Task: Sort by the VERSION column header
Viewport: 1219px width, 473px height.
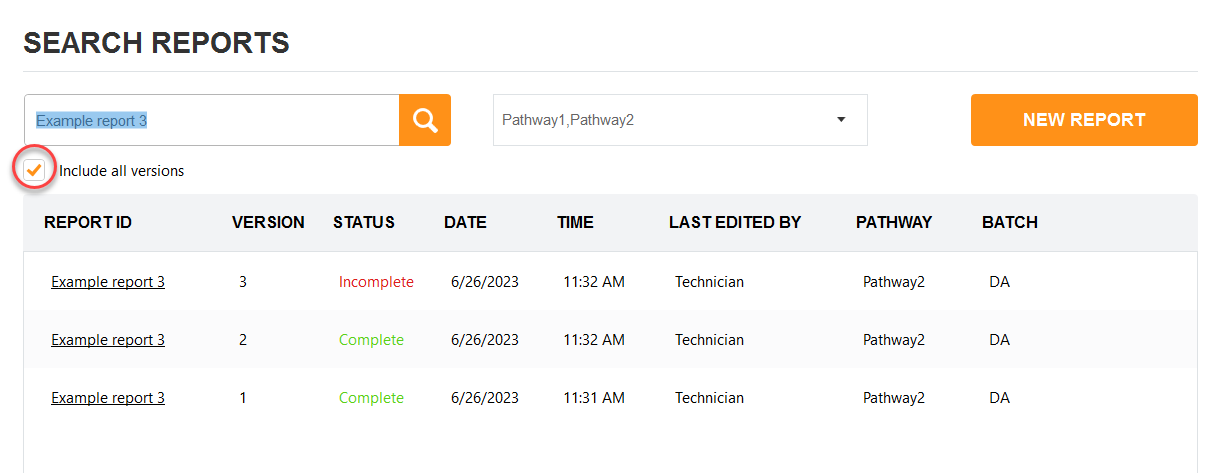Action: (268, 222)
